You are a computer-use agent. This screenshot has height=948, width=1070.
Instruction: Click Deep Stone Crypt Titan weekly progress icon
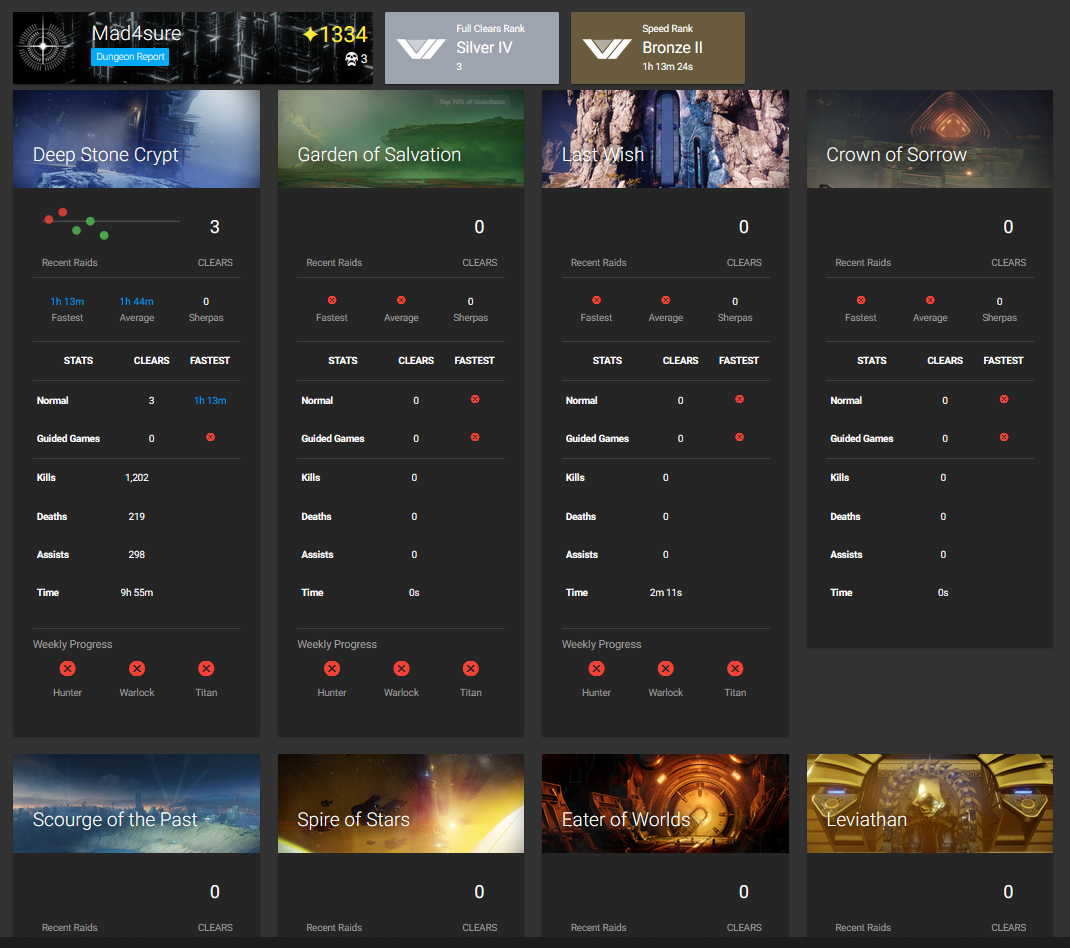pos(206,669)
